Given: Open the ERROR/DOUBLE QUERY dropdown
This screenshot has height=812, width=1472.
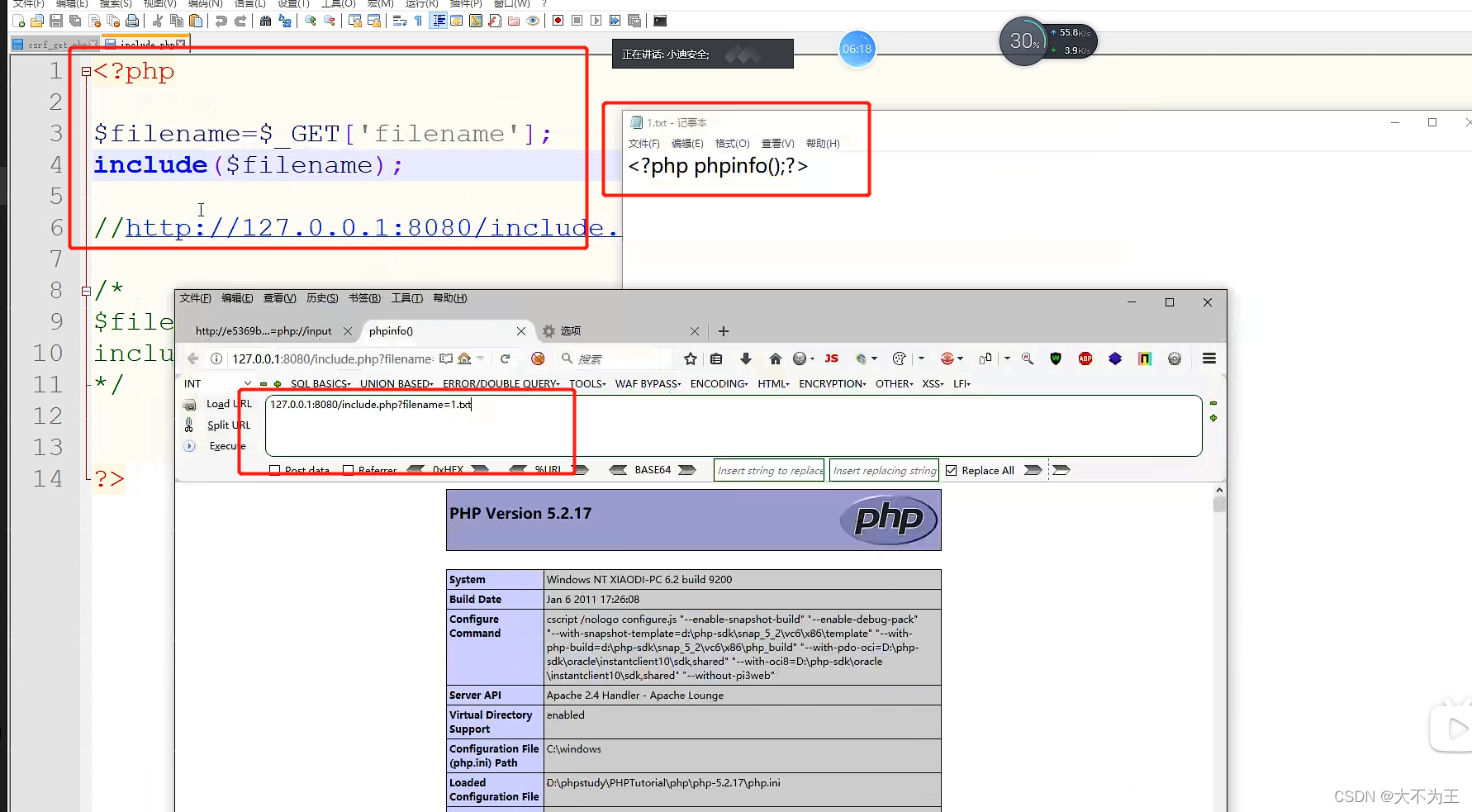Looking at the screenshot, I should (501, 383).
